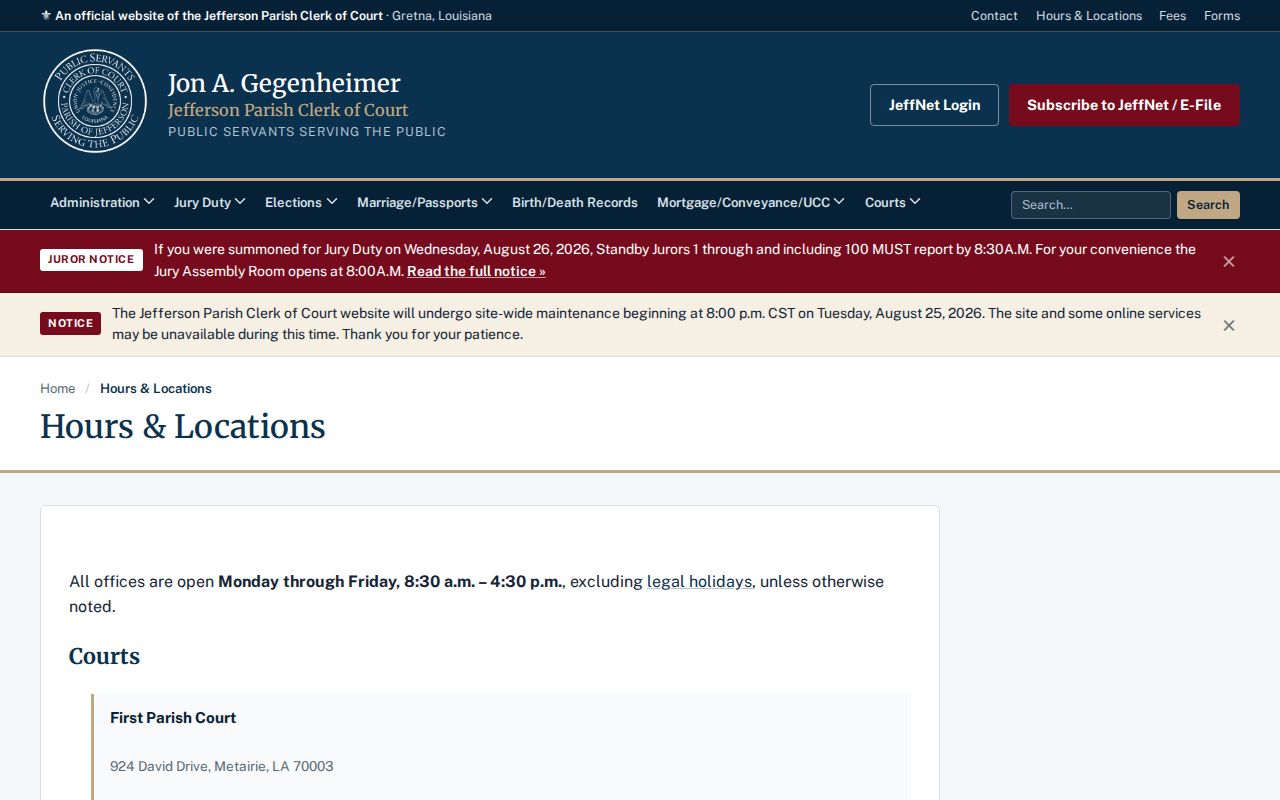Viewport: 1280px width, 800px height.
Task: Click the Hours & Locations page title
Action: pos(183,426)
